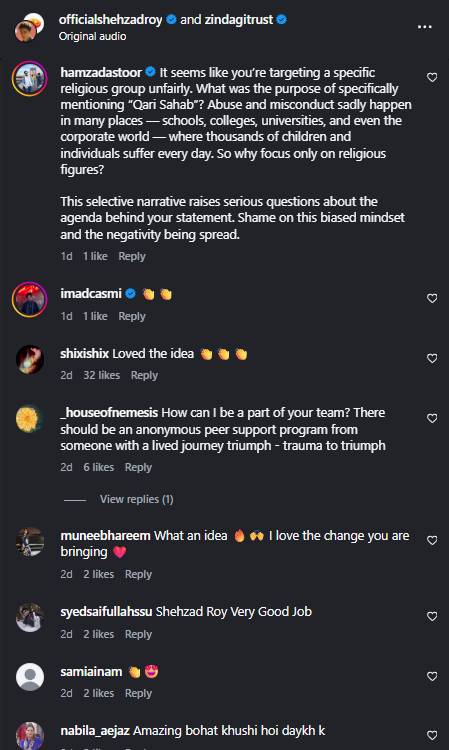Like _houseofnemesis's comment via heart

pos(432,419)
